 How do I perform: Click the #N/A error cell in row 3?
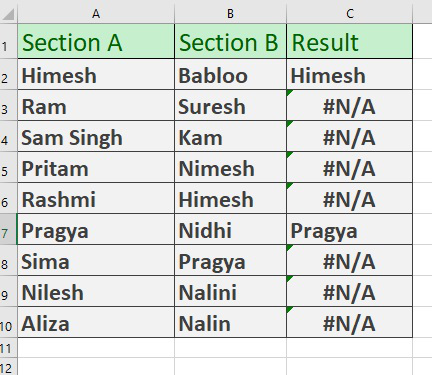(349, 105)
